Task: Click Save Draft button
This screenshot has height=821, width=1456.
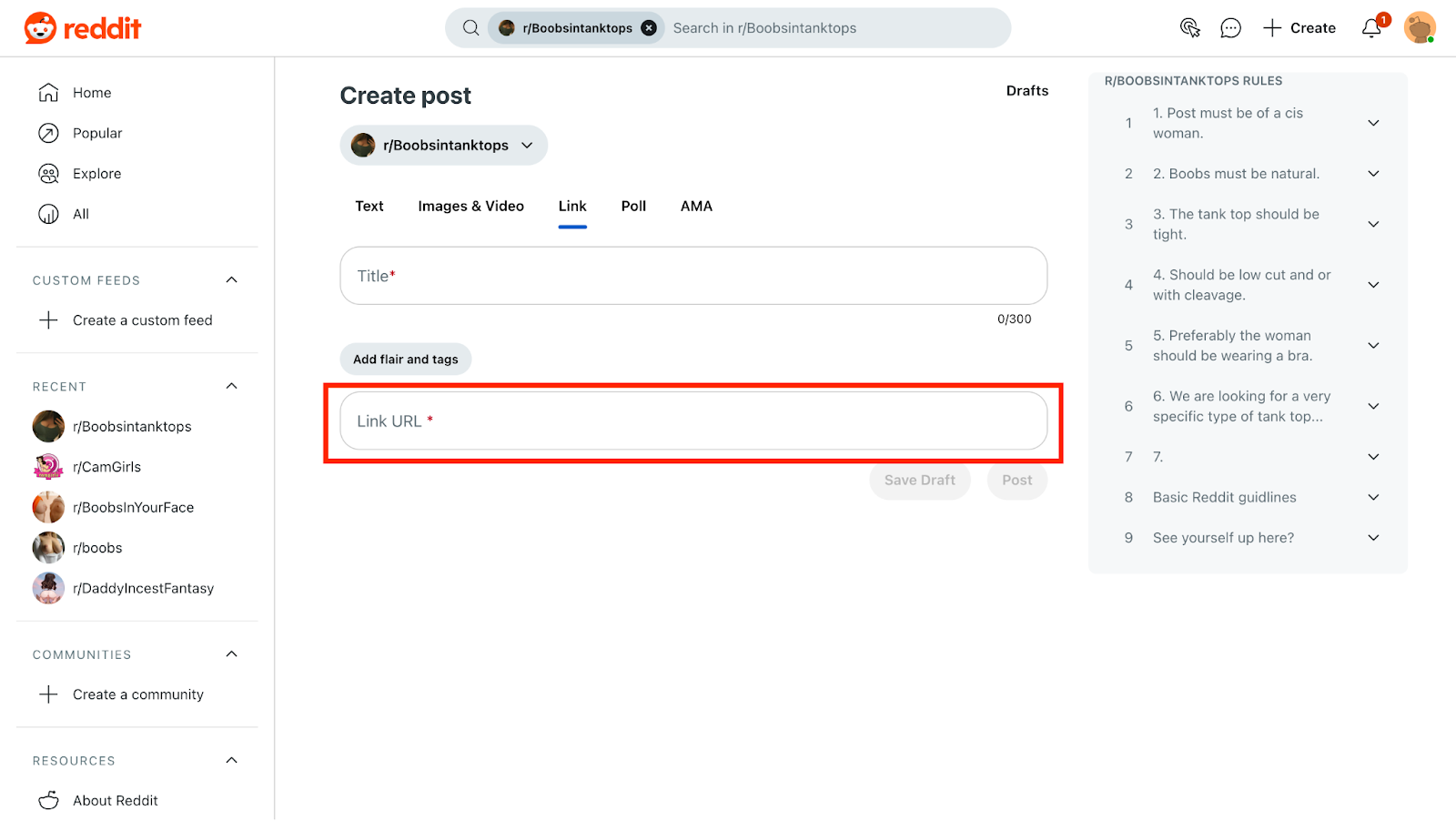Action: (x=920, y=481)
